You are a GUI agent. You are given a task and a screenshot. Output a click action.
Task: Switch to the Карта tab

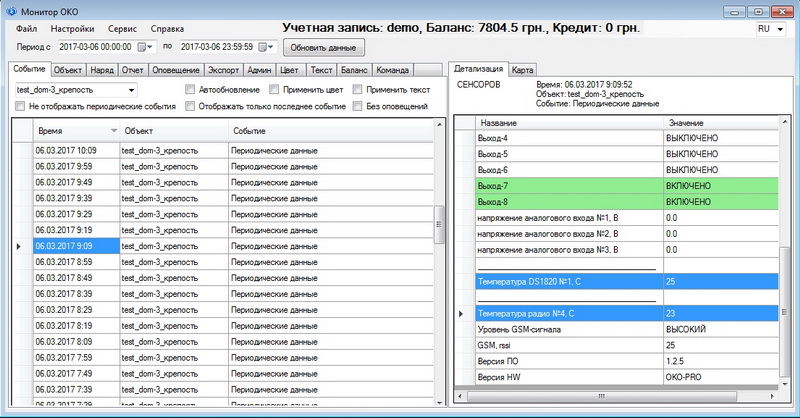(x=522, y=70)
